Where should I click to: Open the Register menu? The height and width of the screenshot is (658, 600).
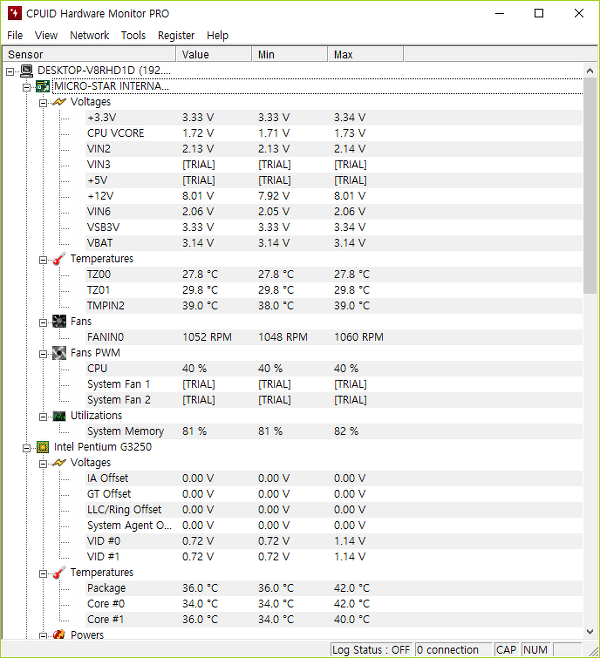coord(176,35)
